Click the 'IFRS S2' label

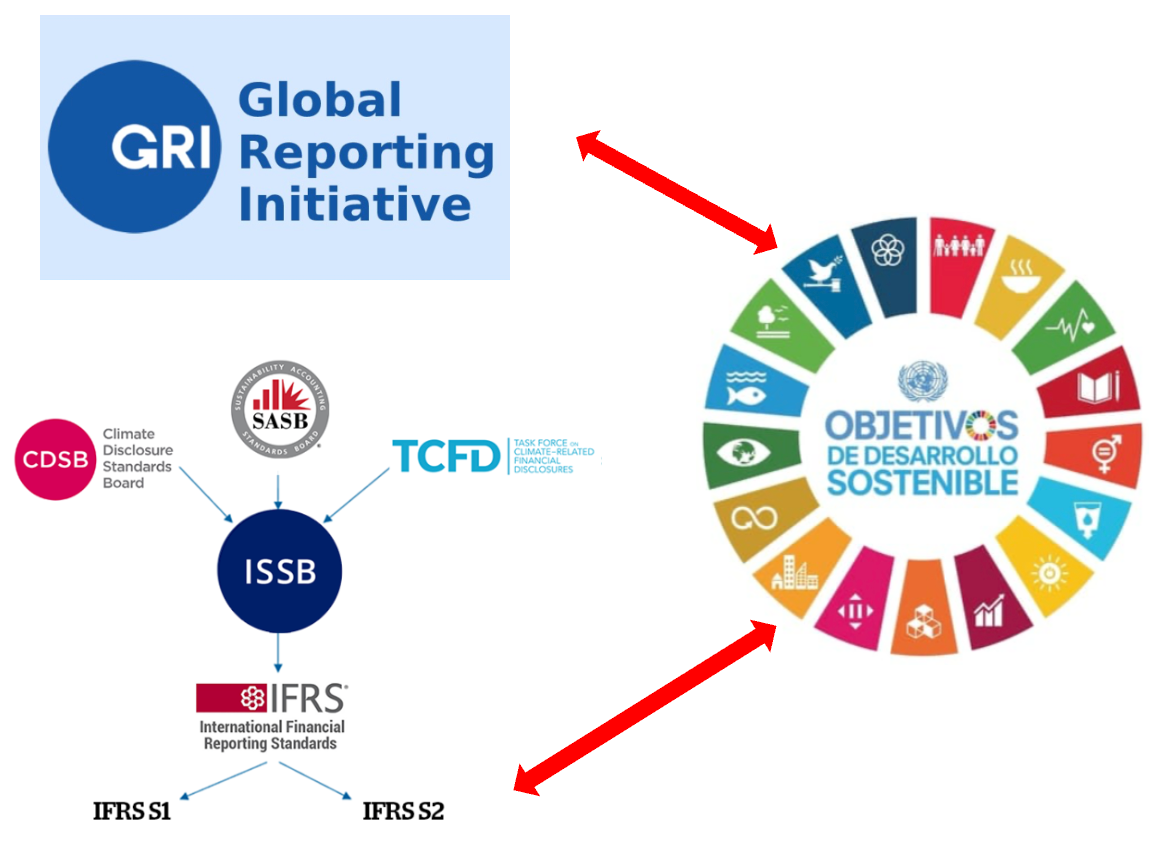403,812
